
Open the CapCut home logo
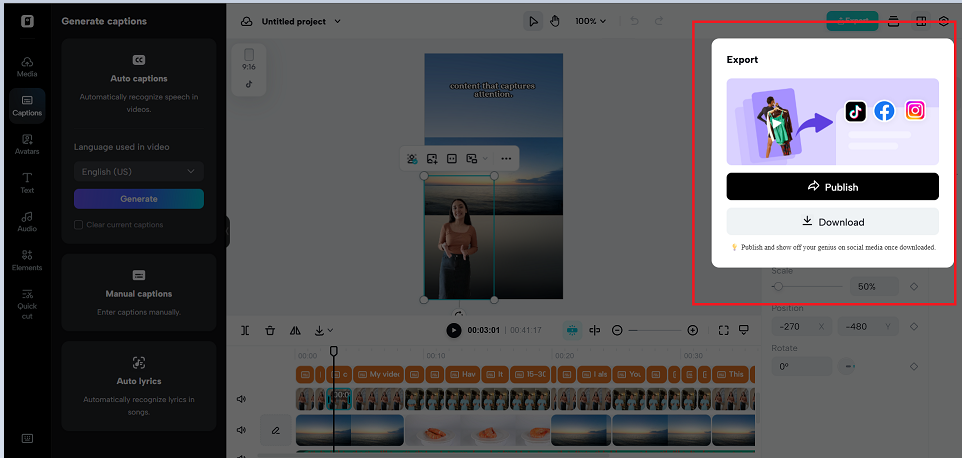click(x=27, y=21)
